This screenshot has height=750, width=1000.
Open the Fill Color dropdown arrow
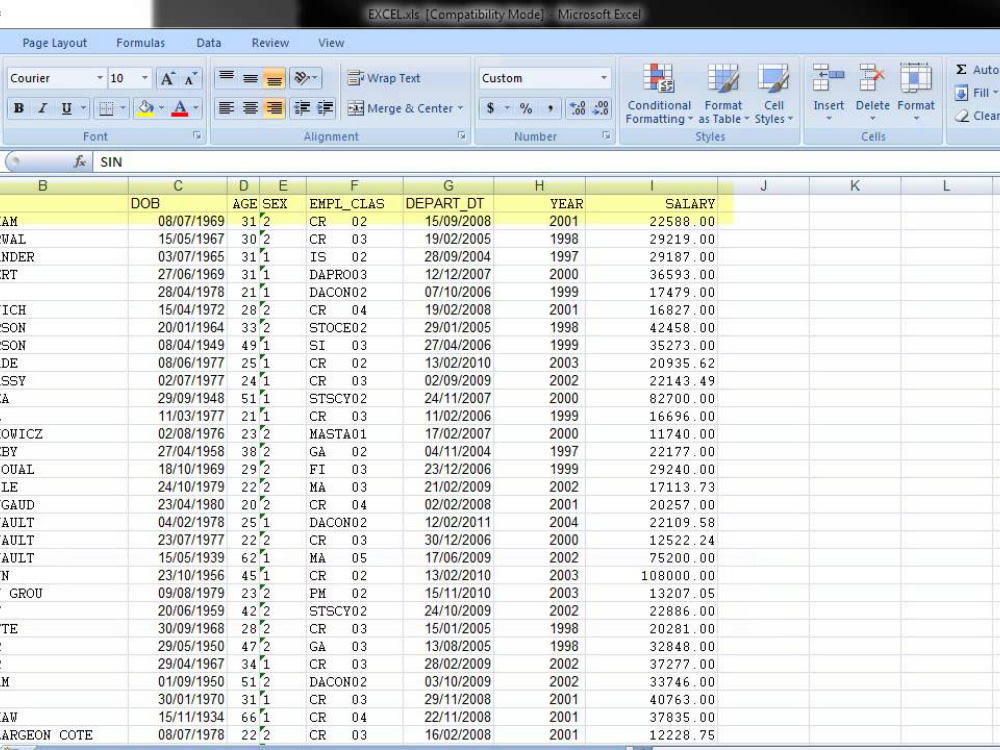(x=161, y=108)
